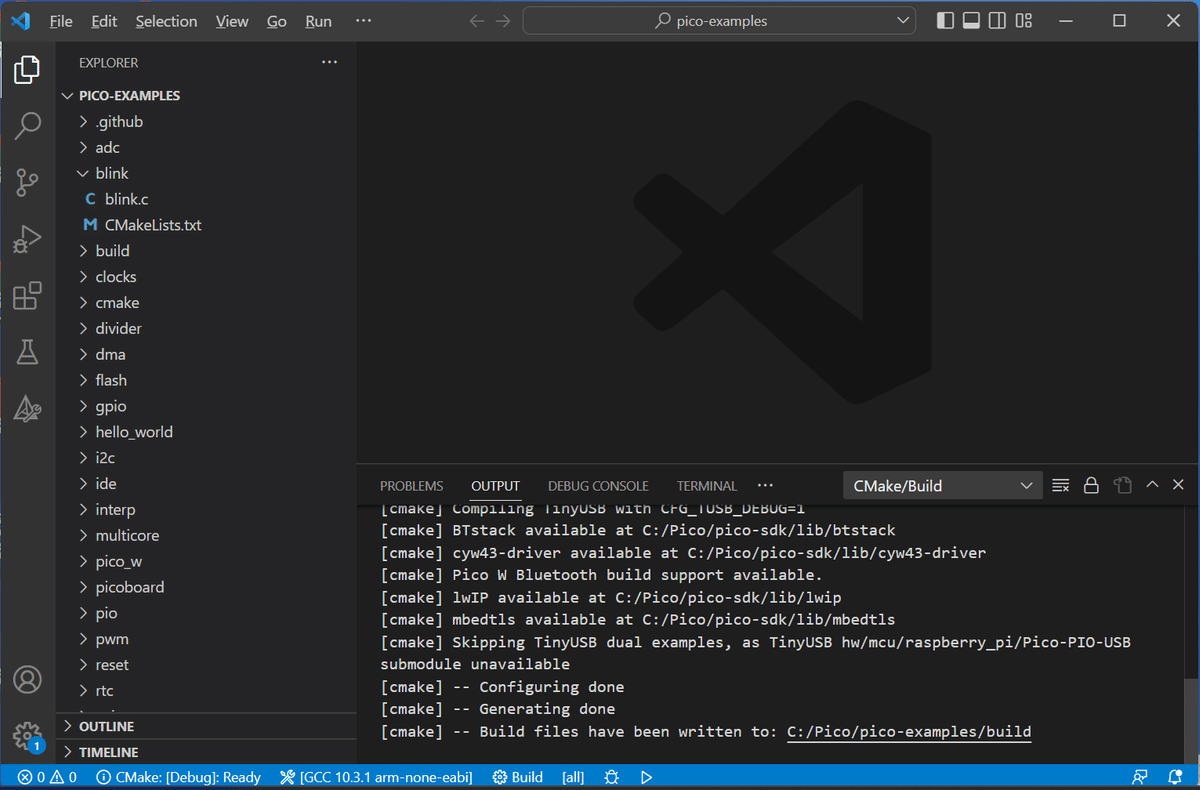
Task: Expand the .github folder
Action: coord(206,122)
